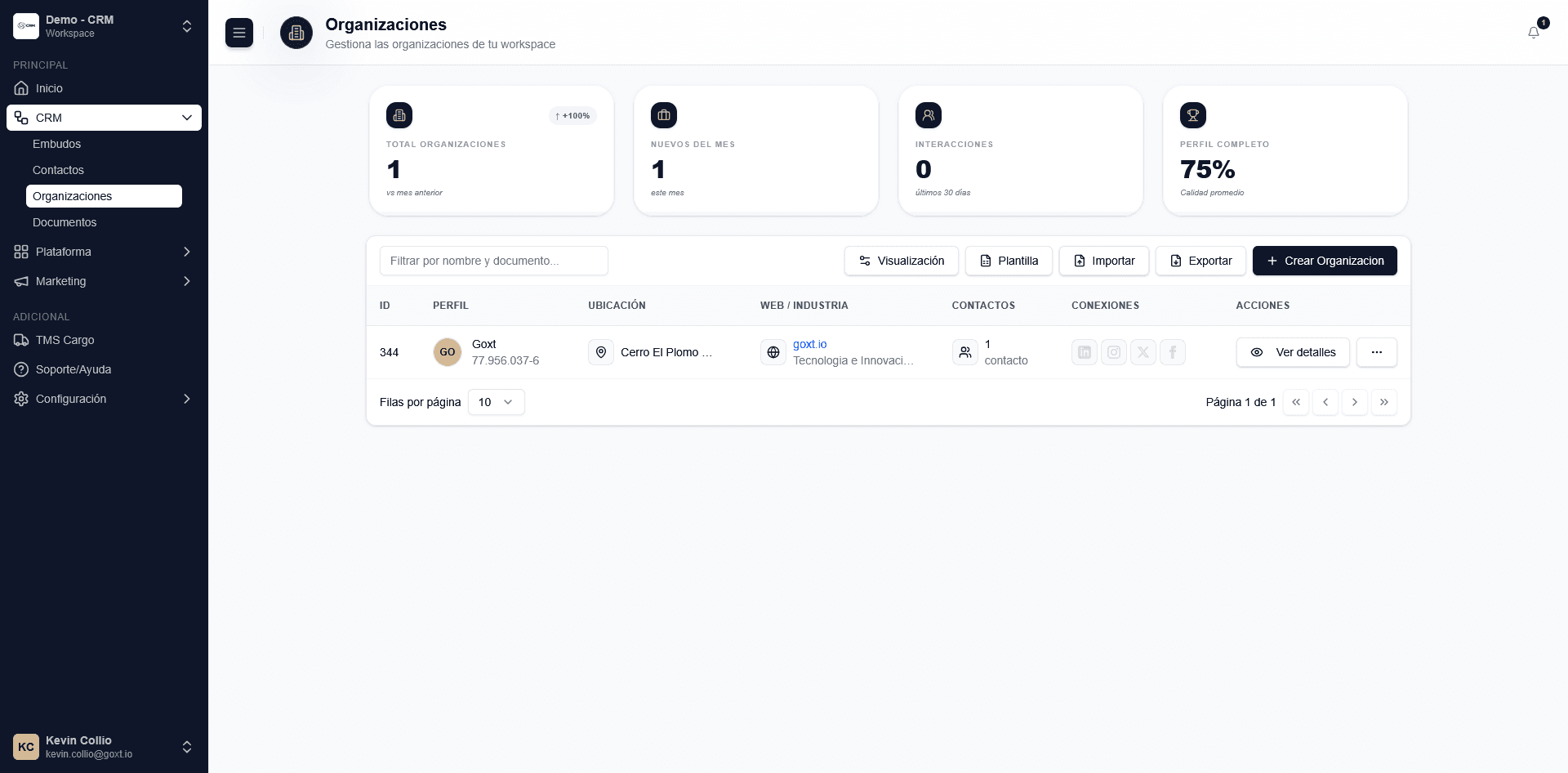Viewport: 1568px width, 773px height.
Task: Open Documentos under CRM
Action: coord(104,222)
